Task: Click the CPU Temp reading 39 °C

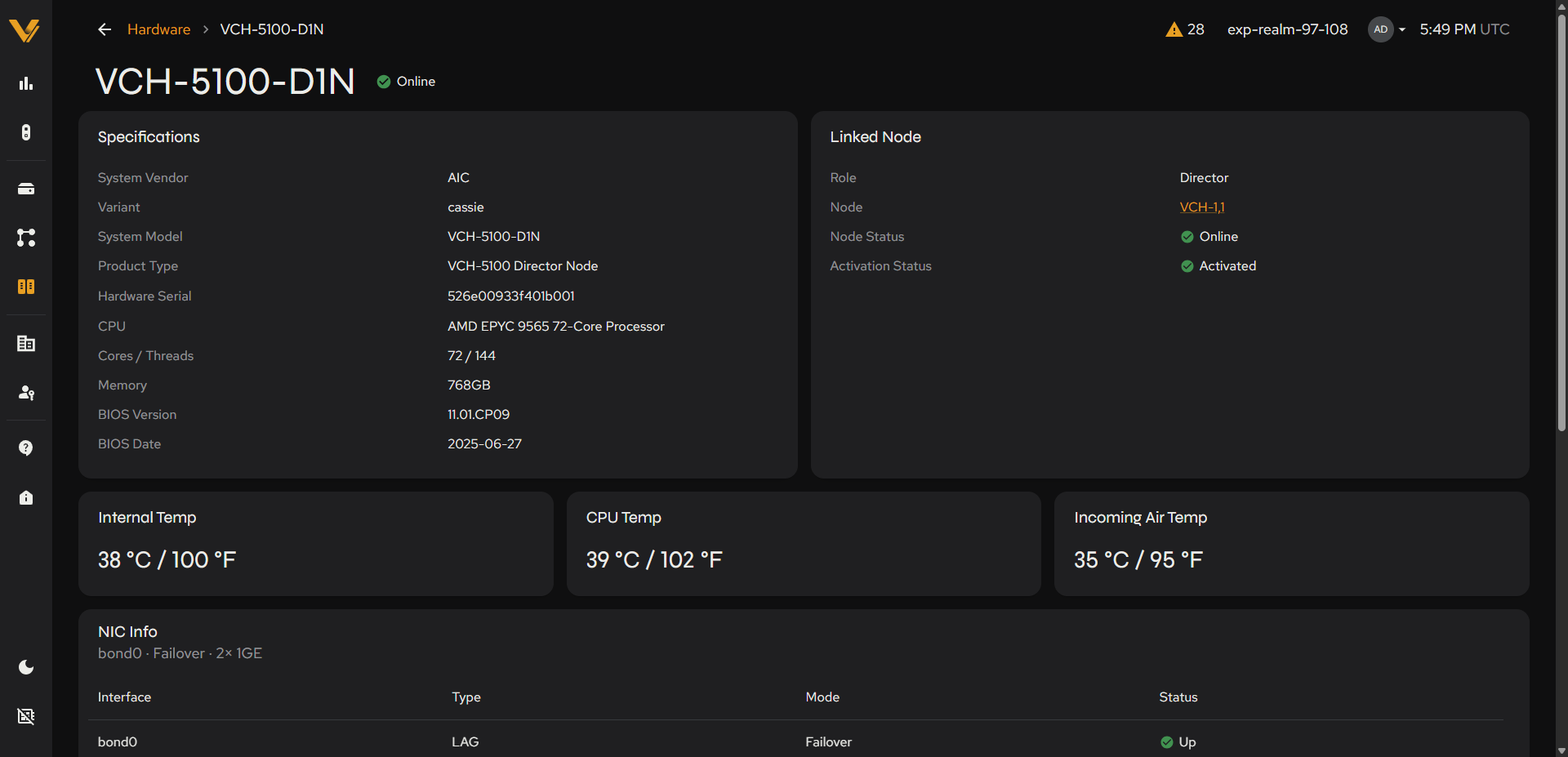Action: point(654,560)
